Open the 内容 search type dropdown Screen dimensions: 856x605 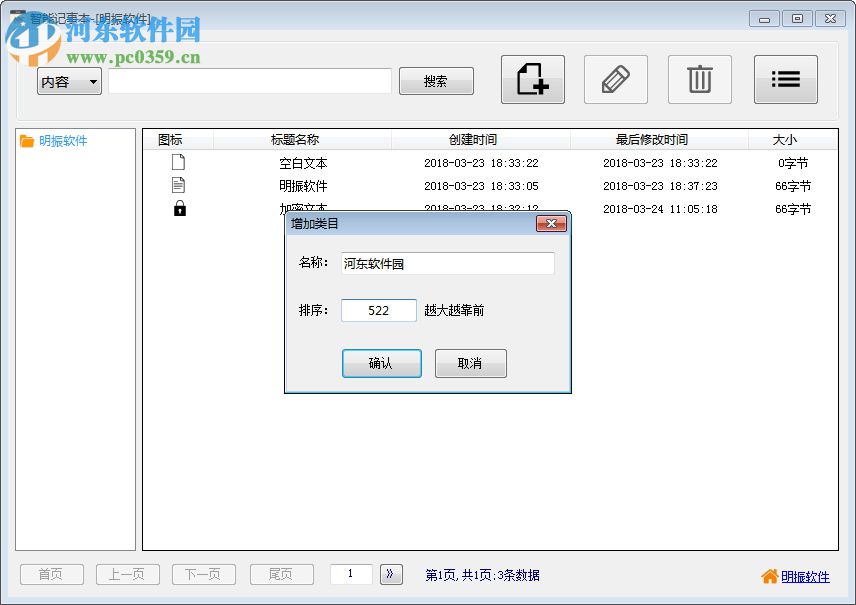[68, 81]
